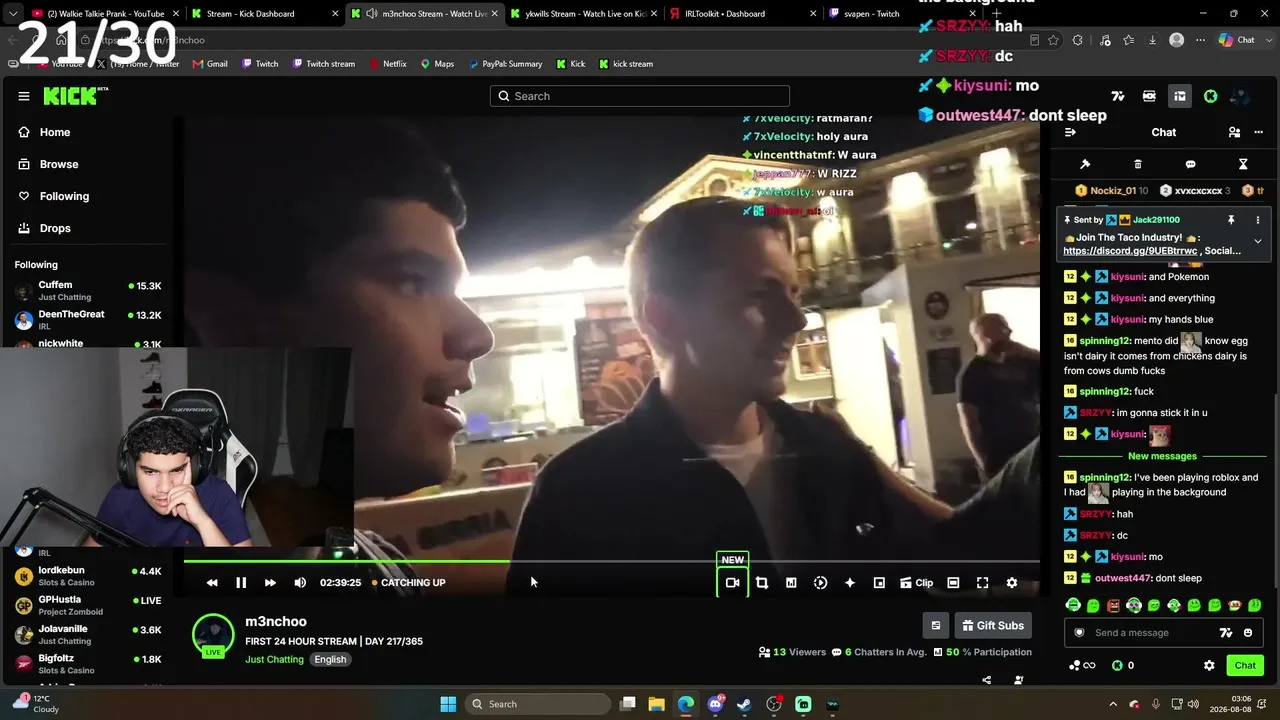Screen dimensions: 1280x720
Task: Open lordkebun channel in Following list
Action: tap(88, 575)
